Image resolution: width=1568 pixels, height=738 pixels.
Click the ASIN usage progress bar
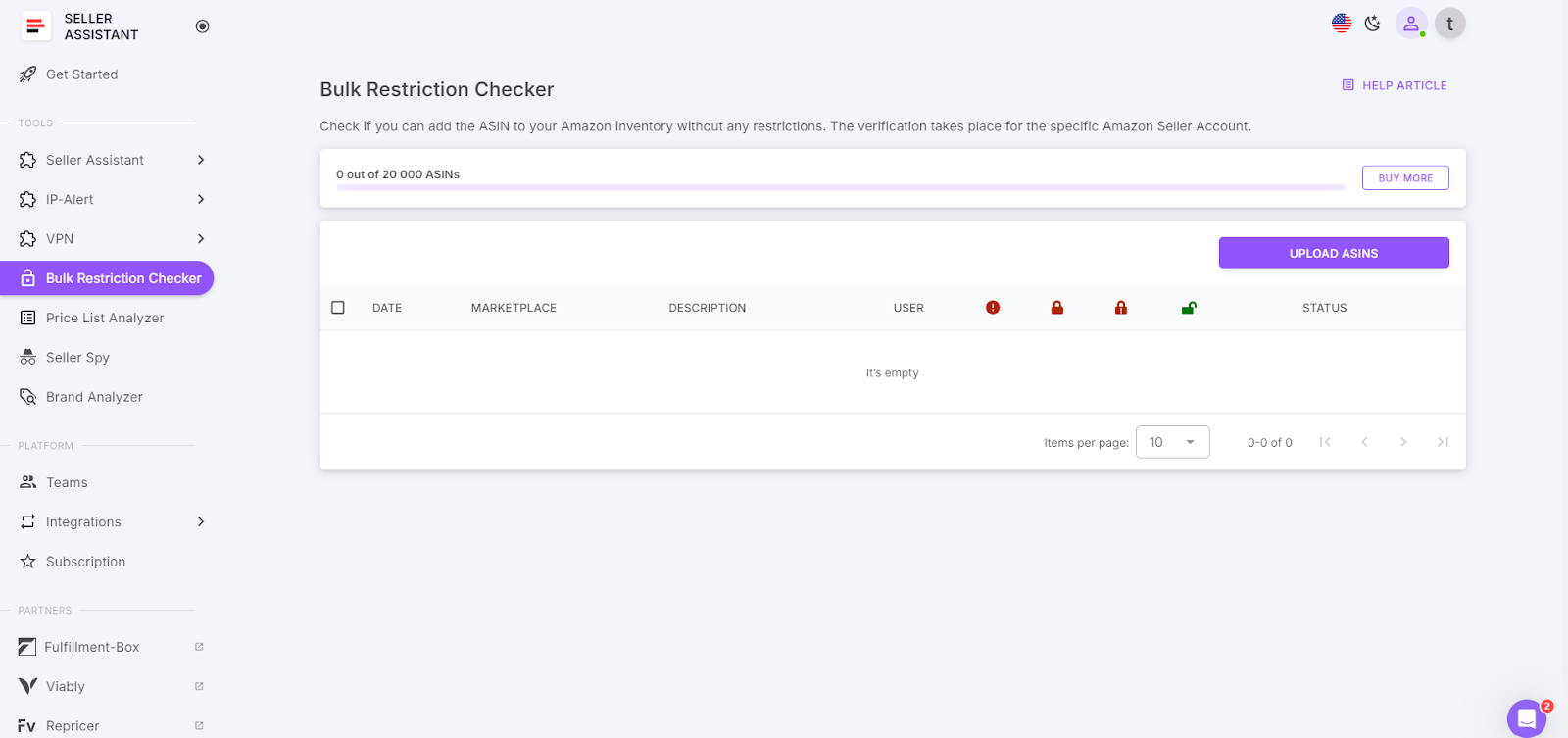click(841, 187)
